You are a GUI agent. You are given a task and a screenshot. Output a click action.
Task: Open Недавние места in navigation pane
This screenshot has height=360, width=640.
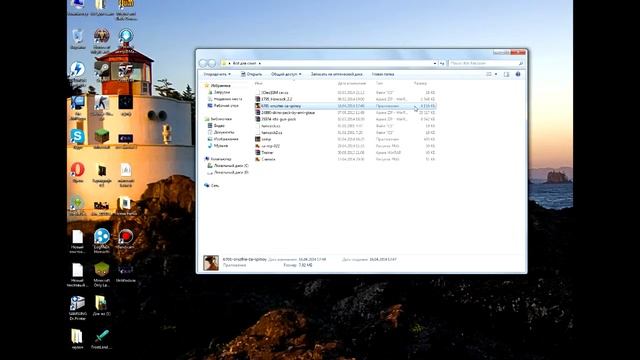click(x=228, y=99)
